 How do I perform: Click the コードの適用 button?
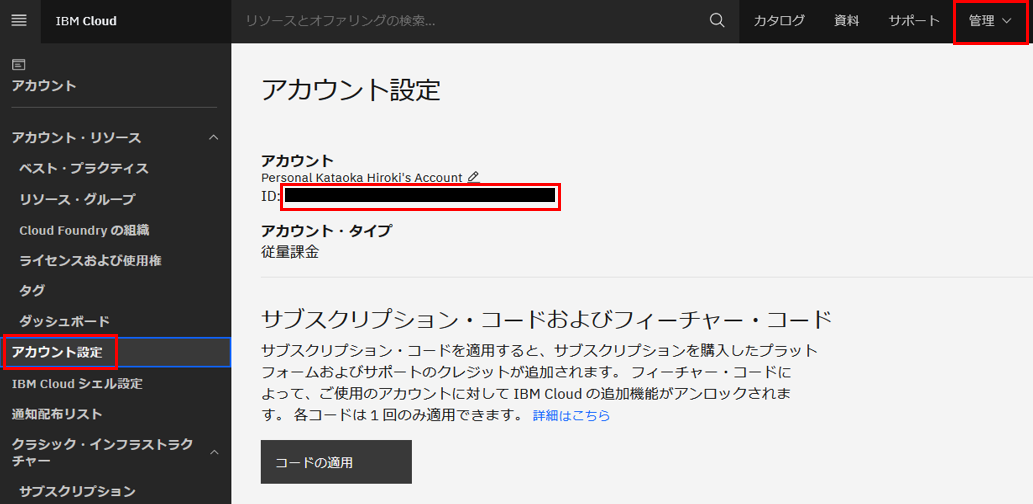coord(336,462)
